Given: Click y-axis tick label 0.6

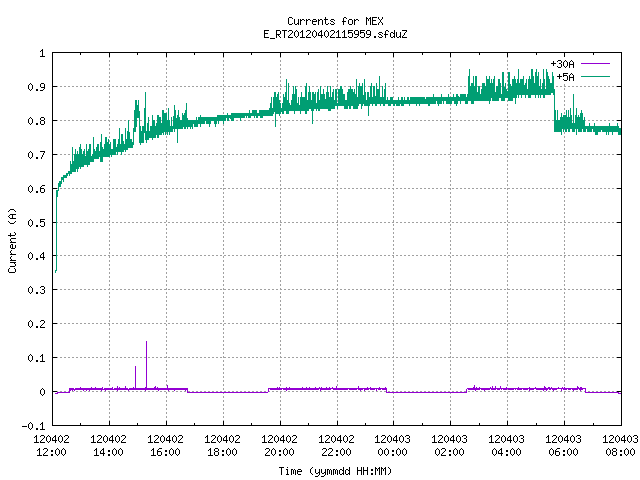Looking at the screenshot, I should tap(36, 189).
